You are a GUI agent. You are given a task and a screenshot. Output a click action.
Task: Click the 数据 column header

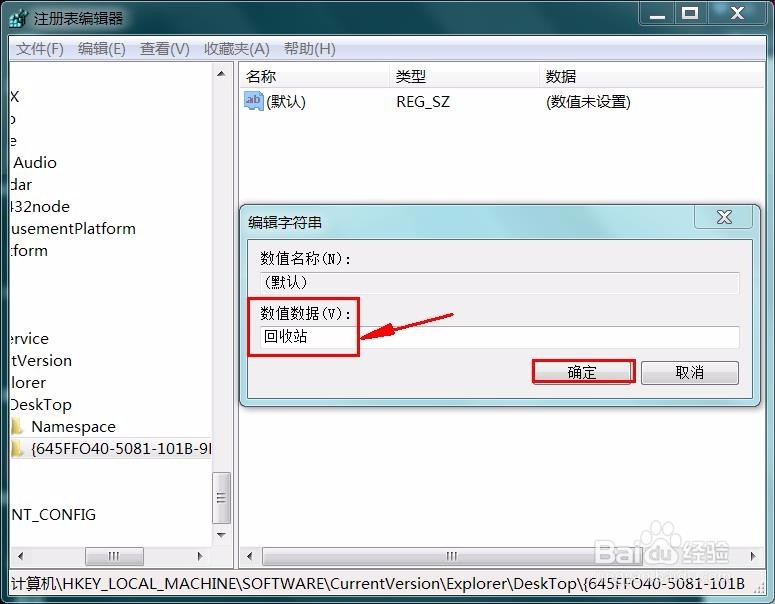point(651,77)
